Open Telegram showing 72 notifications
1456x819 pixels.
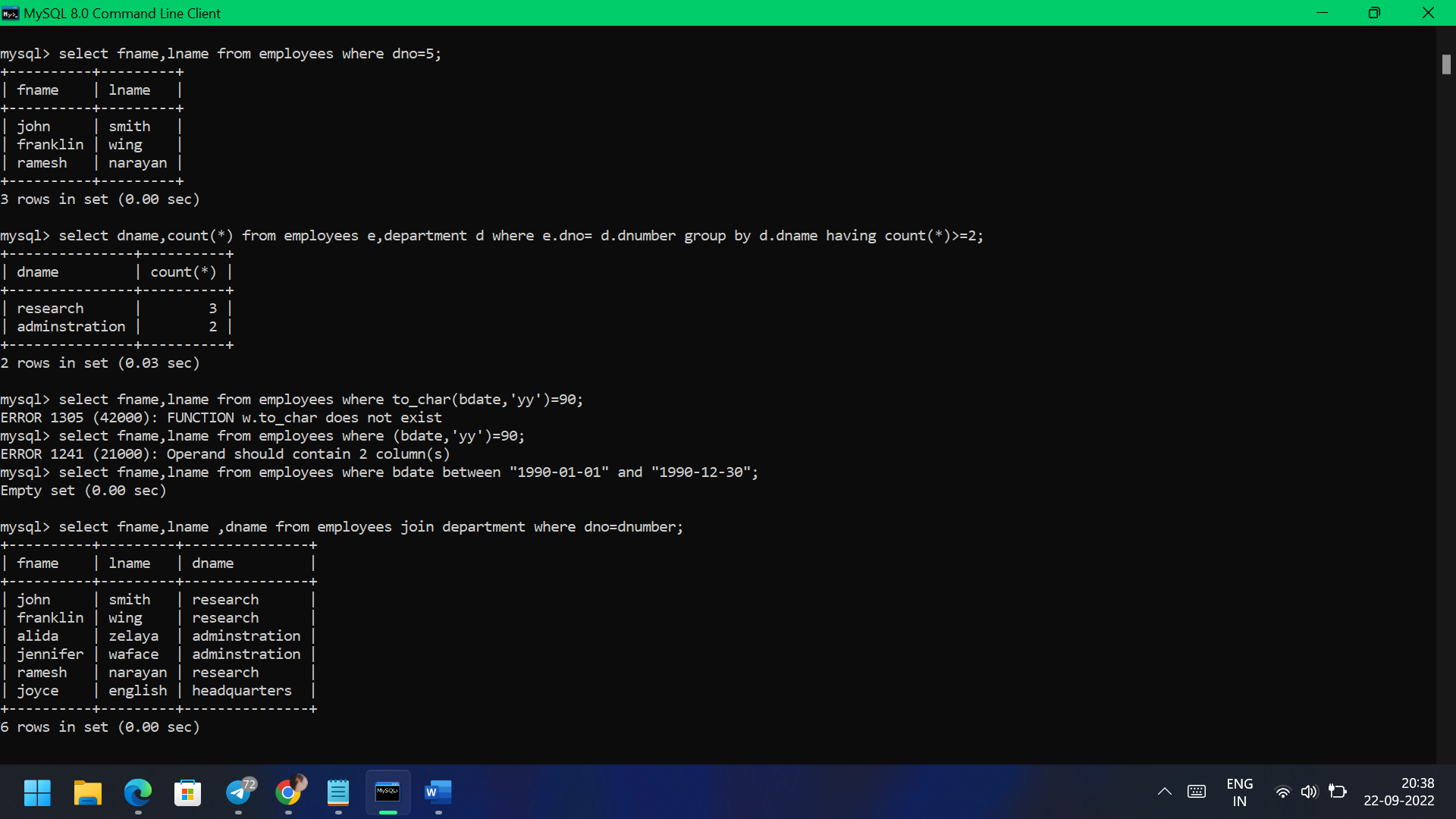coord(239,793)
